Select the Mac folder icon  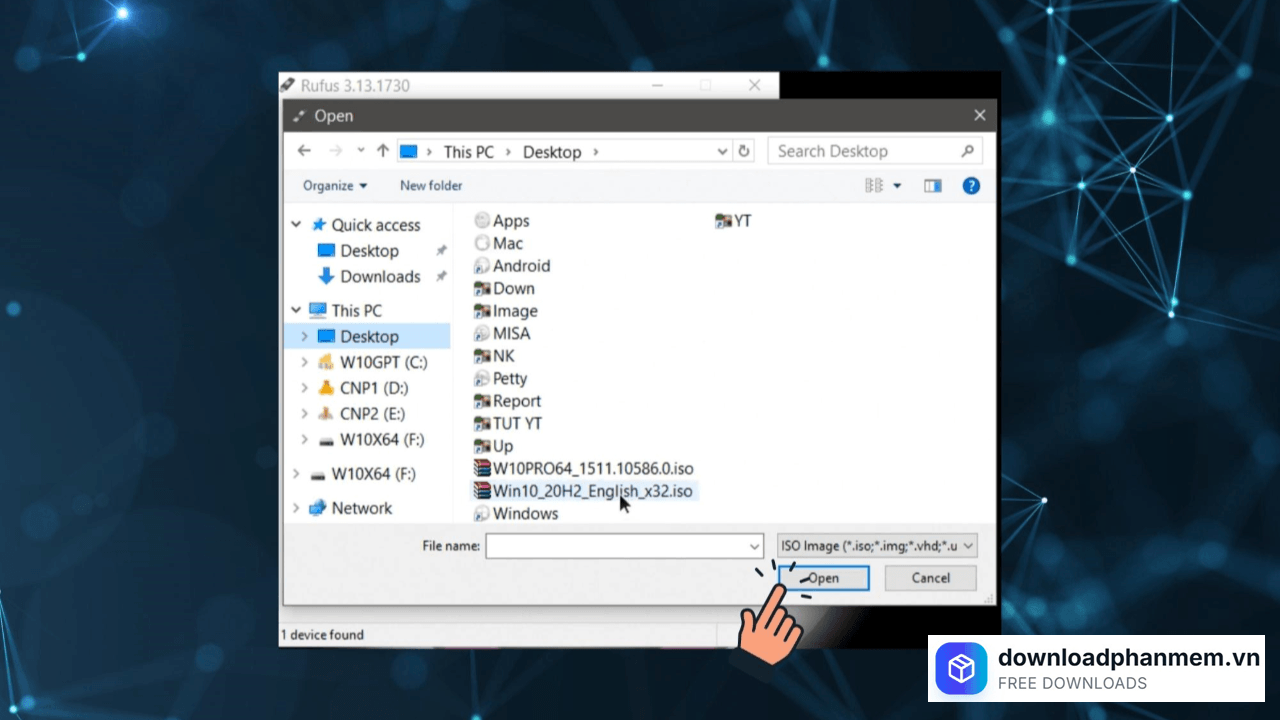[482, 243]
